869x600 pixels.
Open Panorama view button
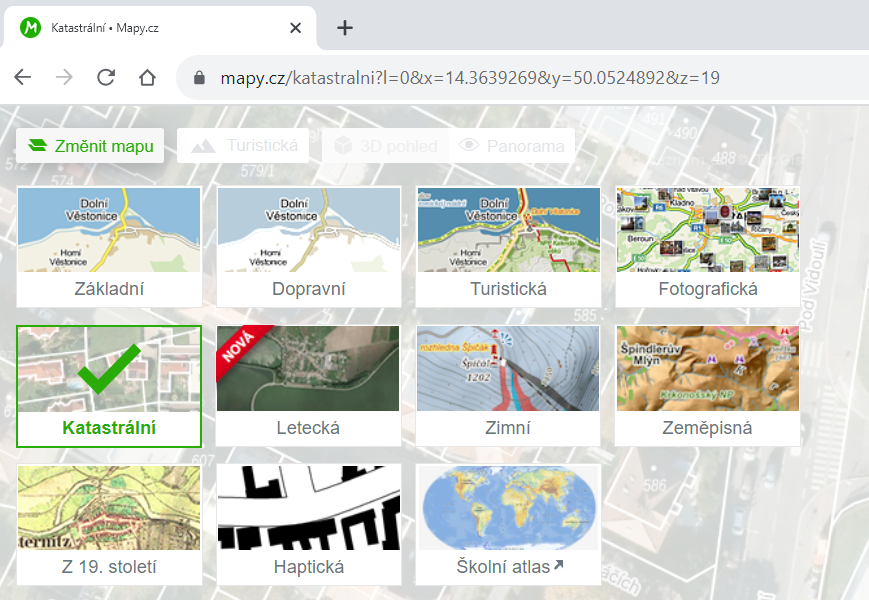[512, 146]
